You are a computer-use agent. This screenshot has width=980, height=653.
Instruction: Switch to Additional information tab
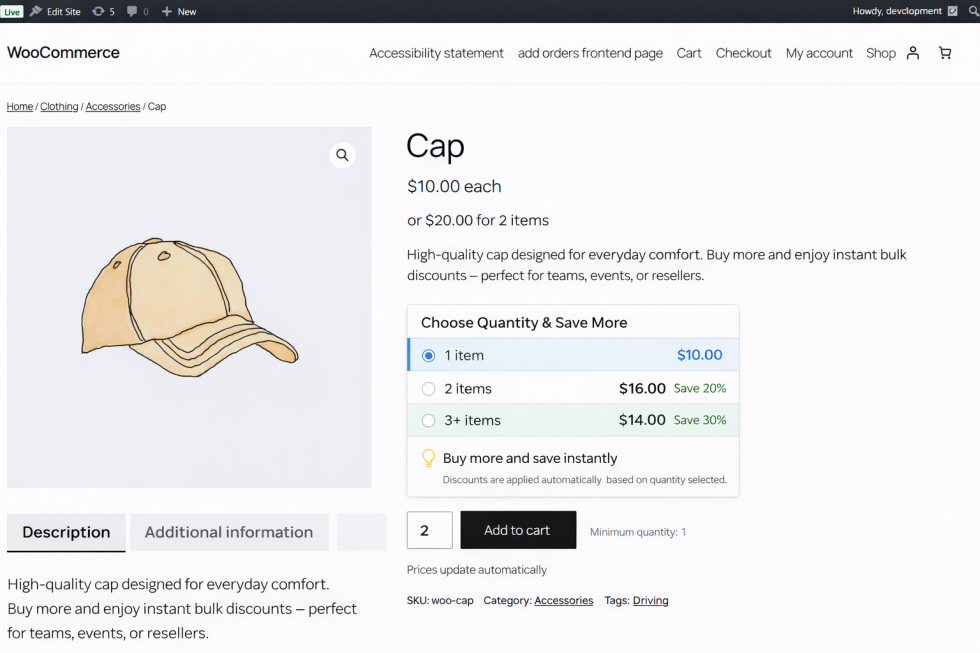(229, 532)
